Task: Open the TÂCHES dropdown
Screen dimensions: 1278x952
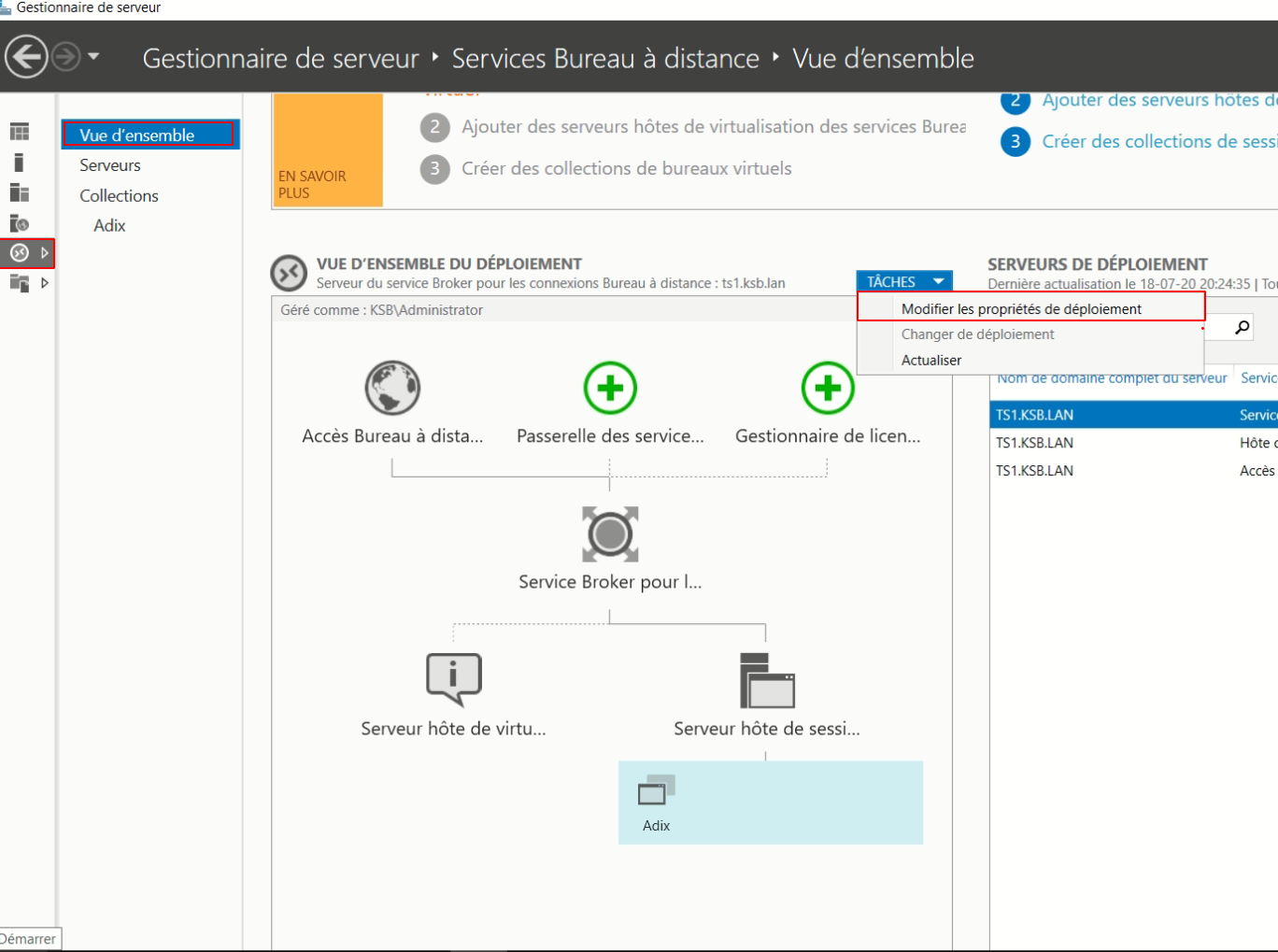Action: coord(903,281)
